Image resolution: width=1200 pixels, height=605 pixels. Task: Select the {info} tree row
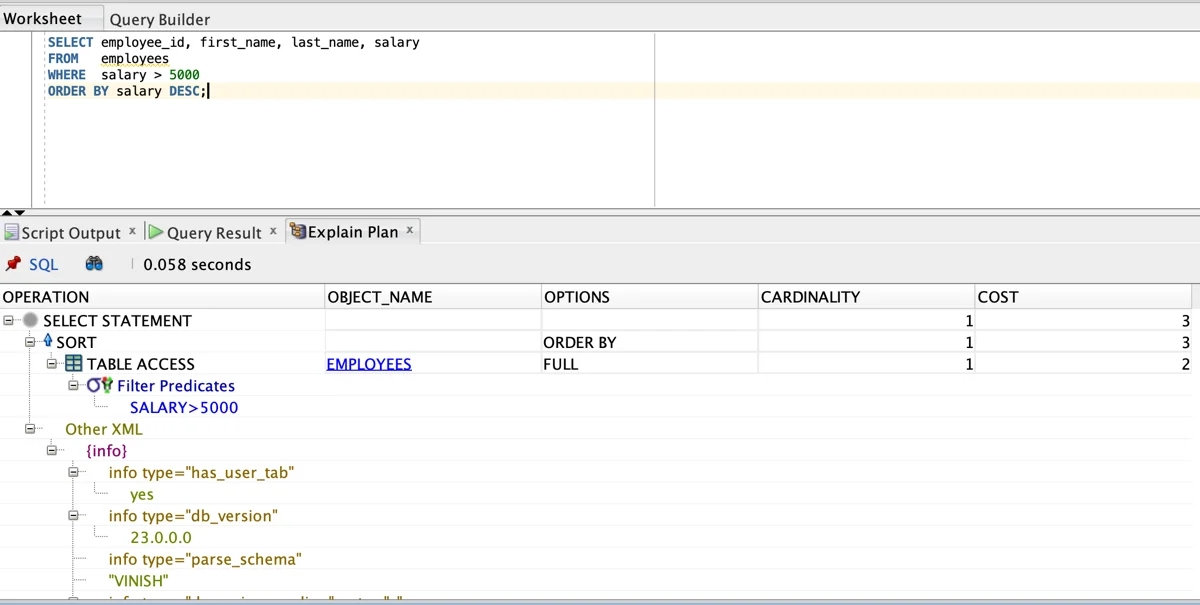[x=106, y=451]
